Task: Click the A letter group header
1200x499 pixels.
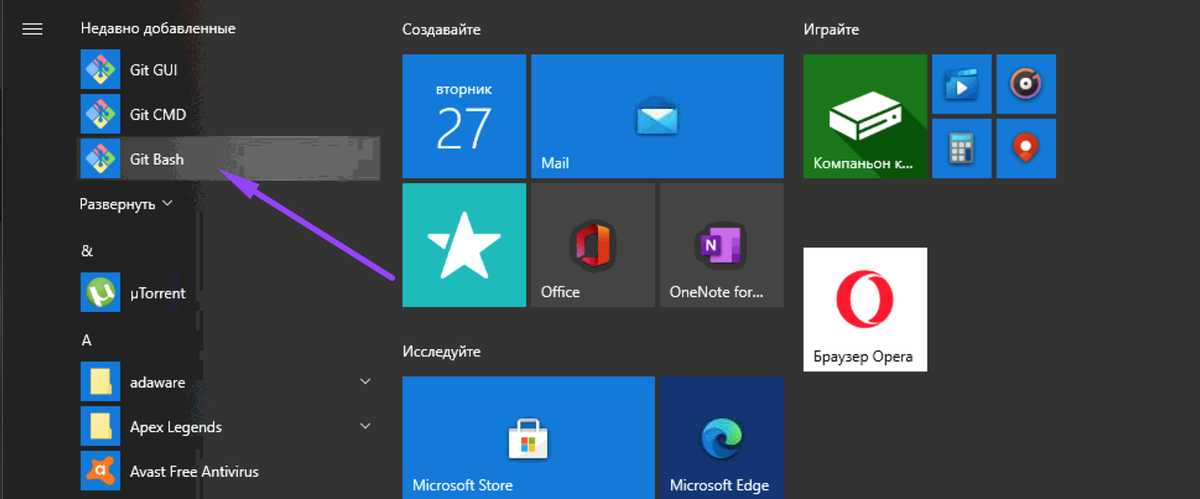Action: (x=86, y=340)
